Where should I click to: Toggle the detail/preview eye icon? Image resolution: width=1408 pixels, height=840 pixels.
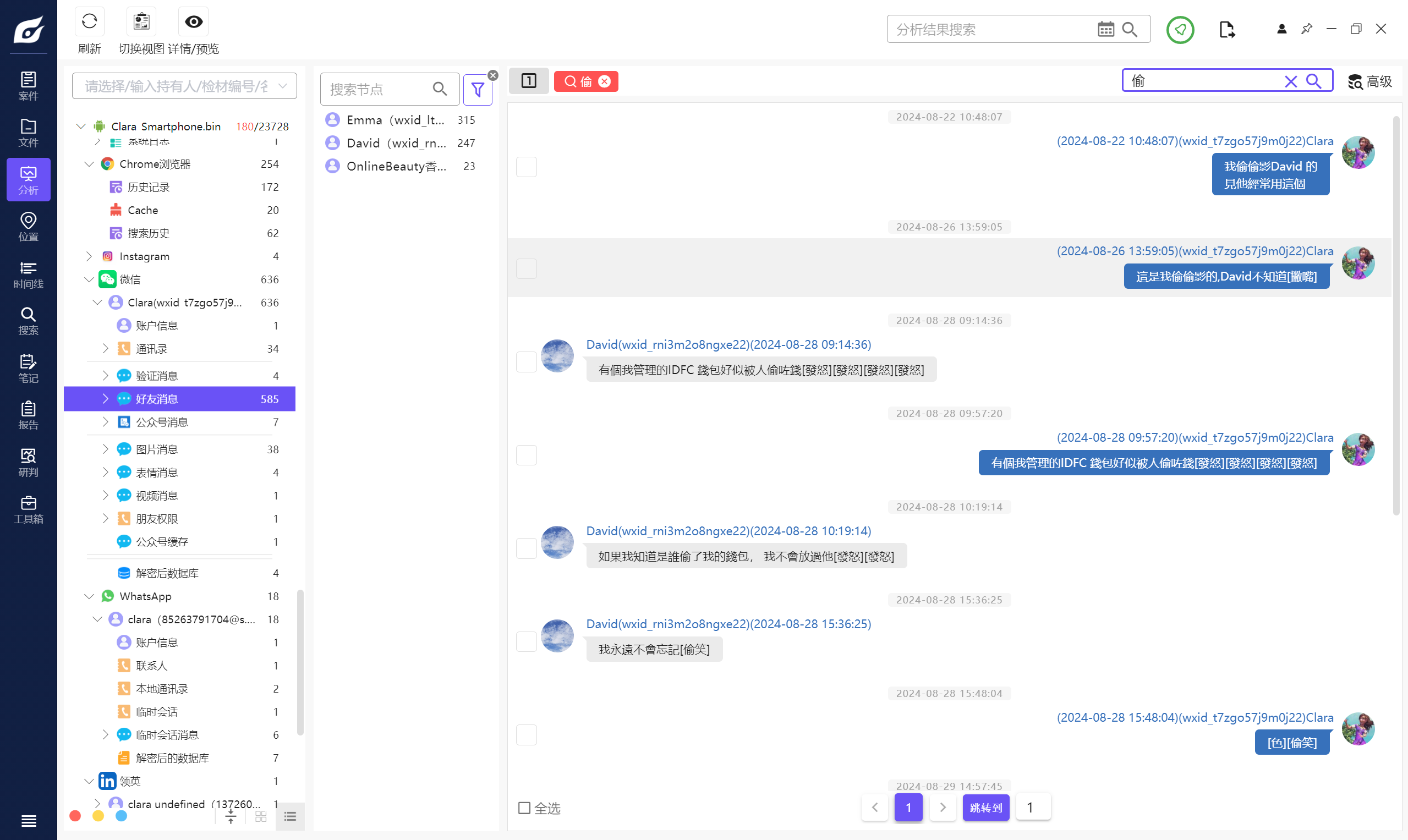pyautogui.click(x=193, y=22)
